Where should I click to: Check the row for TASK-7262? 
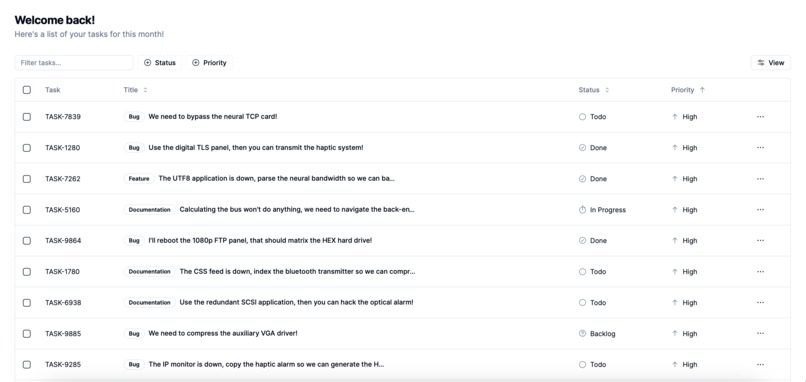[x=27, y=179]
